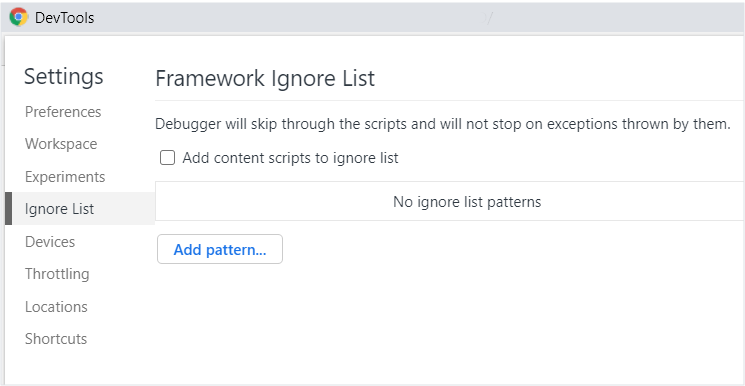Switch to the Locations settings tab
Viewport: 745px width, 386px height.
(56, 307)
